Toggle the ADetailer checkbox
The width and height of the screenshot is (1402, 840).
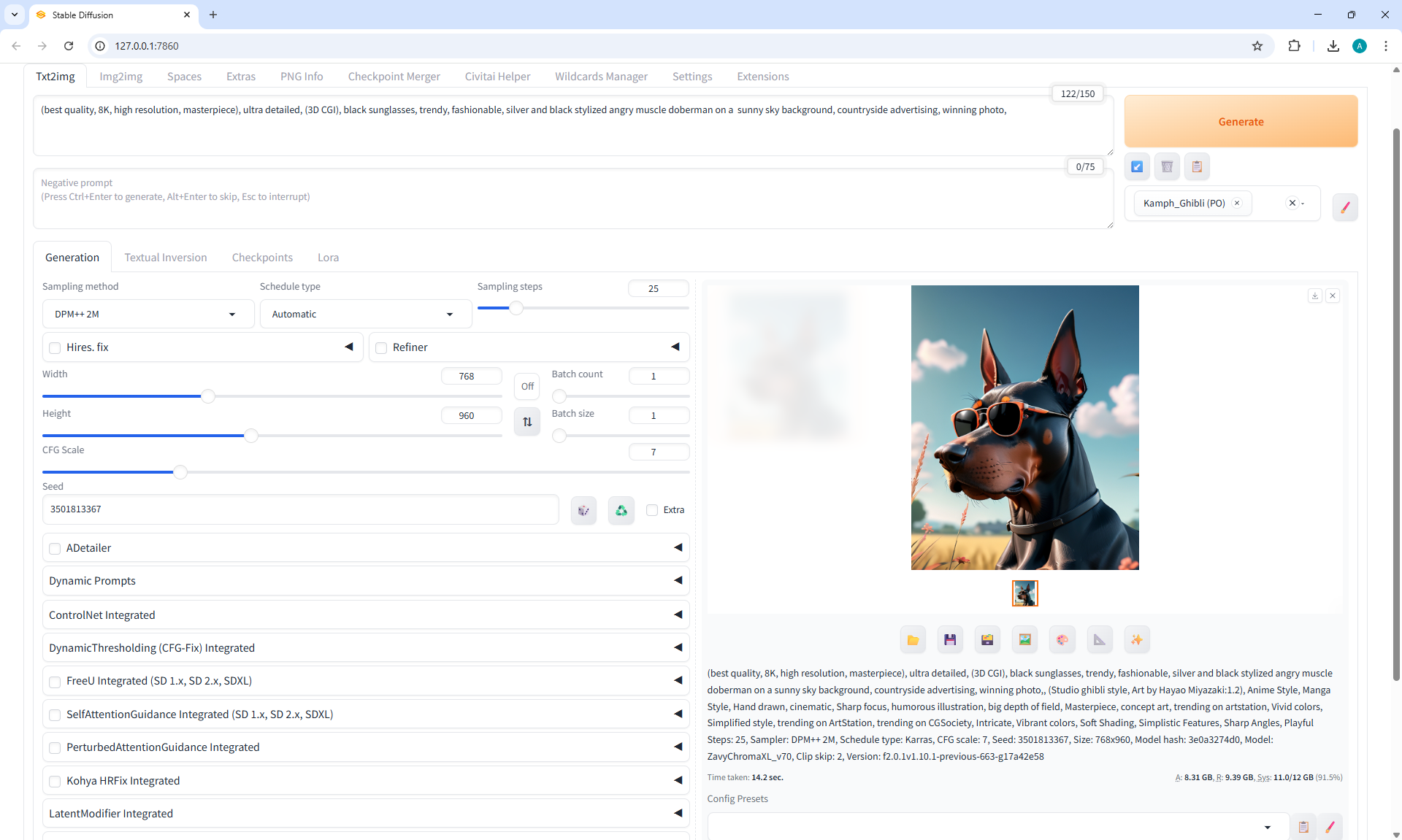pyautogui.click(x=55, y=548)
